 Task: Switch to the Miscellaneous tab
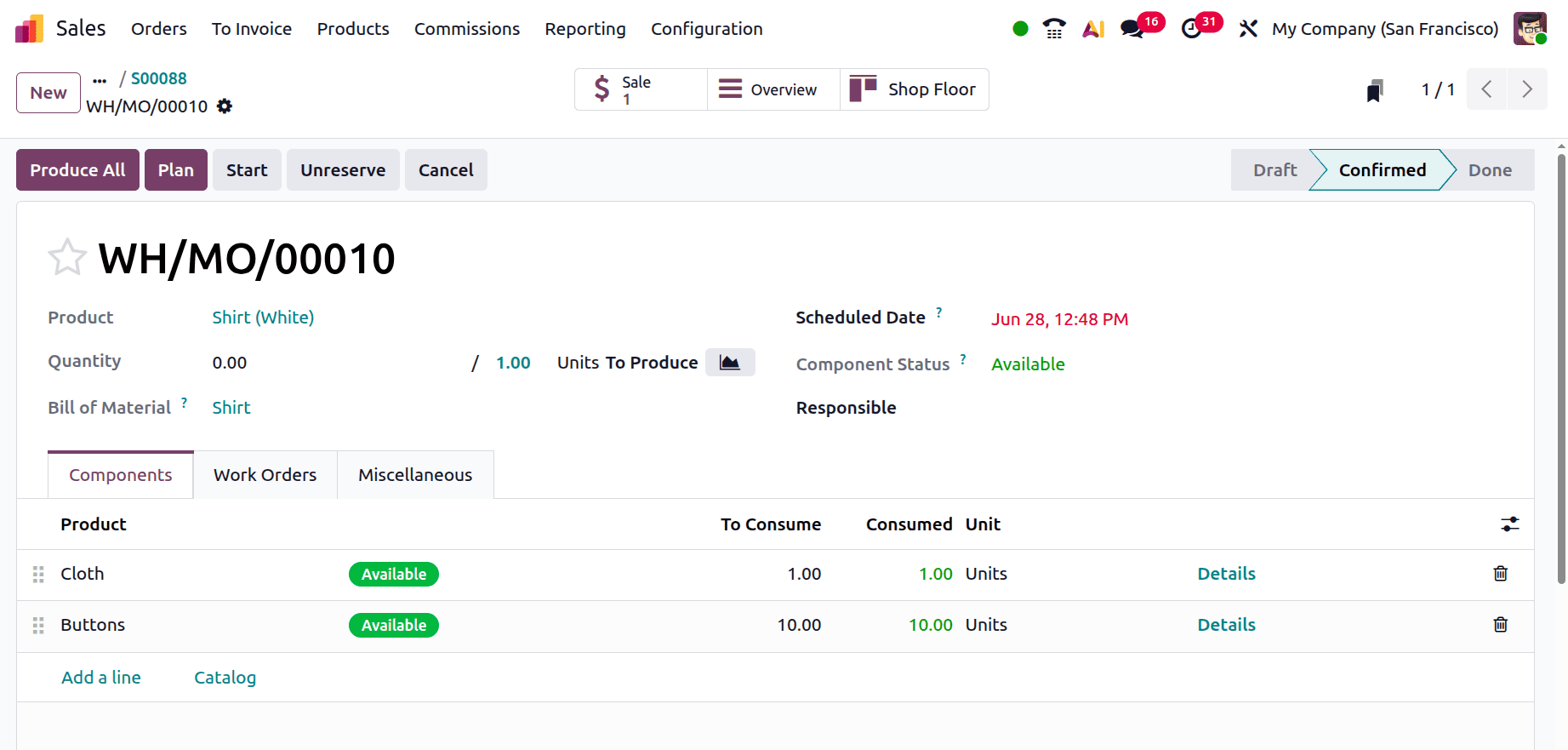click(415, 475)
